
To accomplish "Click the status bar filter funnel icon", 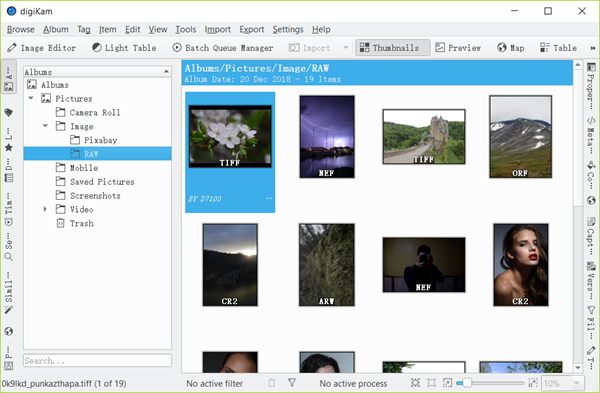I will click(x=292, y=383).
